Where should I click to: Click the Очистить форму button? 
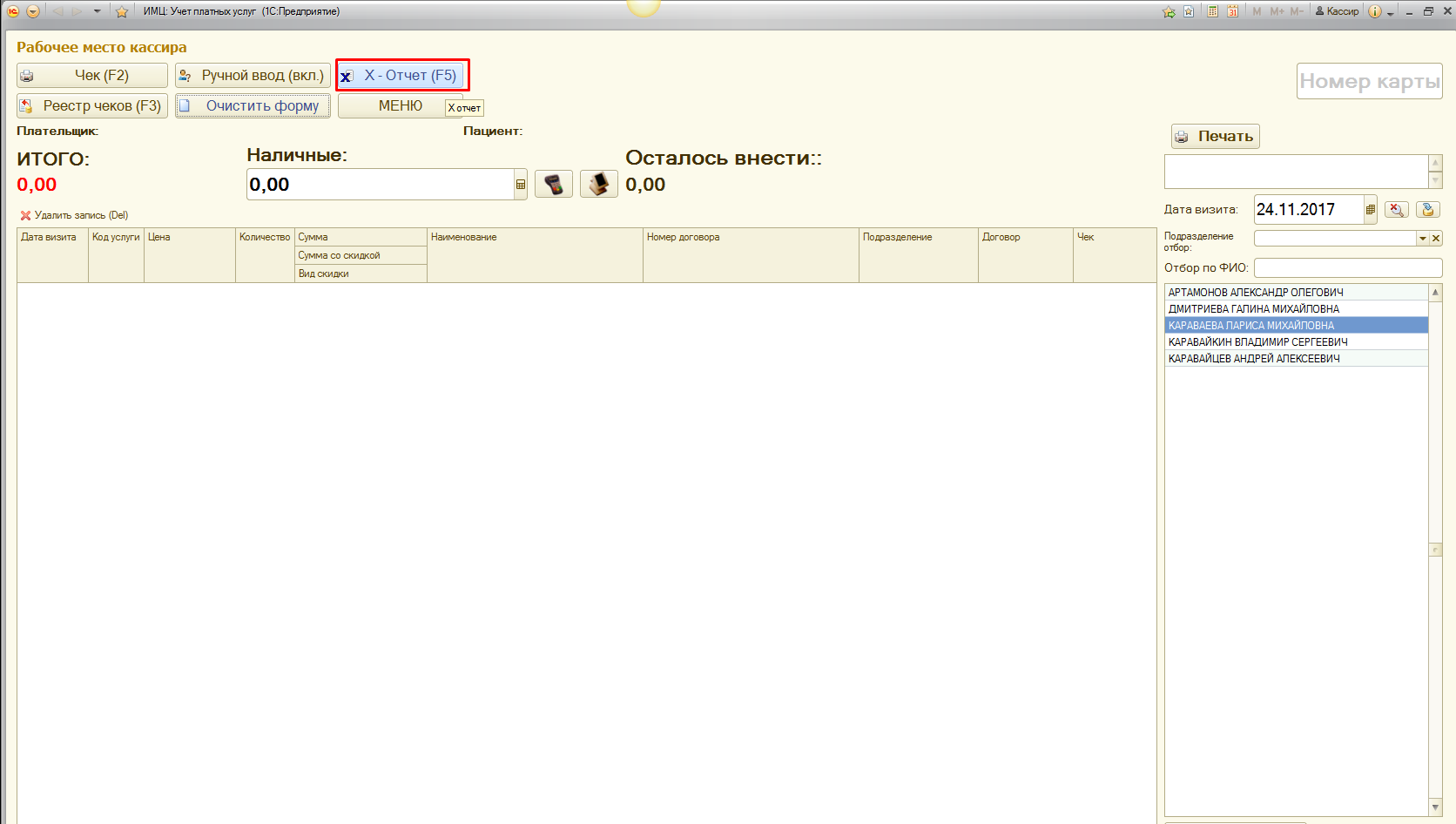point(253,106)
